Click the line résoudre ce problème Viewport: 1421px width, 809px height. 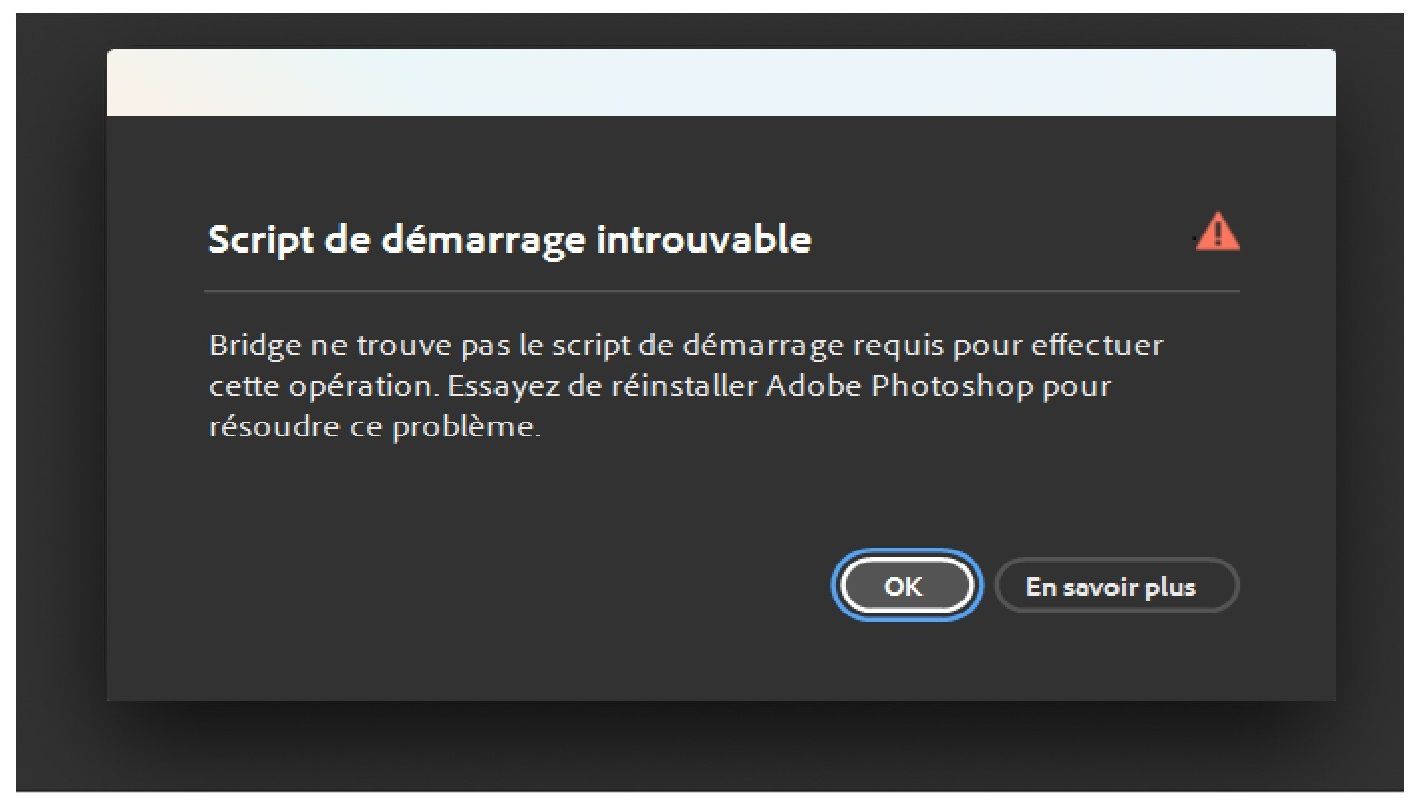pyautogui.click(x=374, y=428)
